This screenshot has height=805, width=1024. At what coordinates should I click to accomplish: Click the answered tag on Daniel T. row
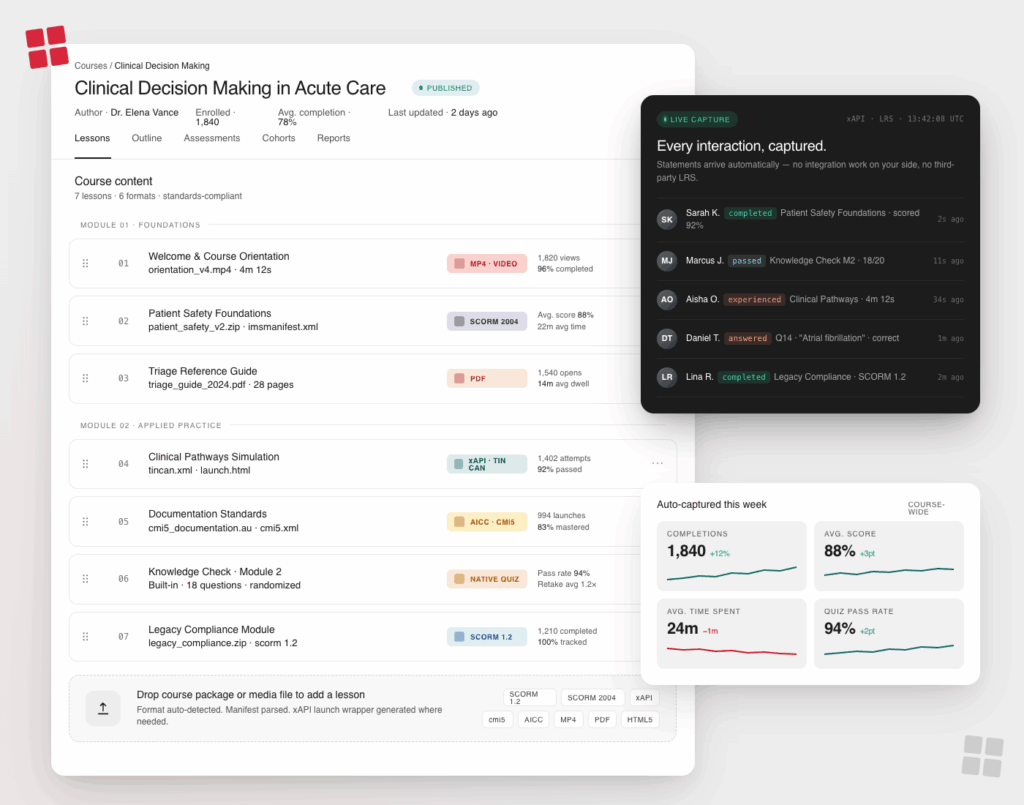748,338
